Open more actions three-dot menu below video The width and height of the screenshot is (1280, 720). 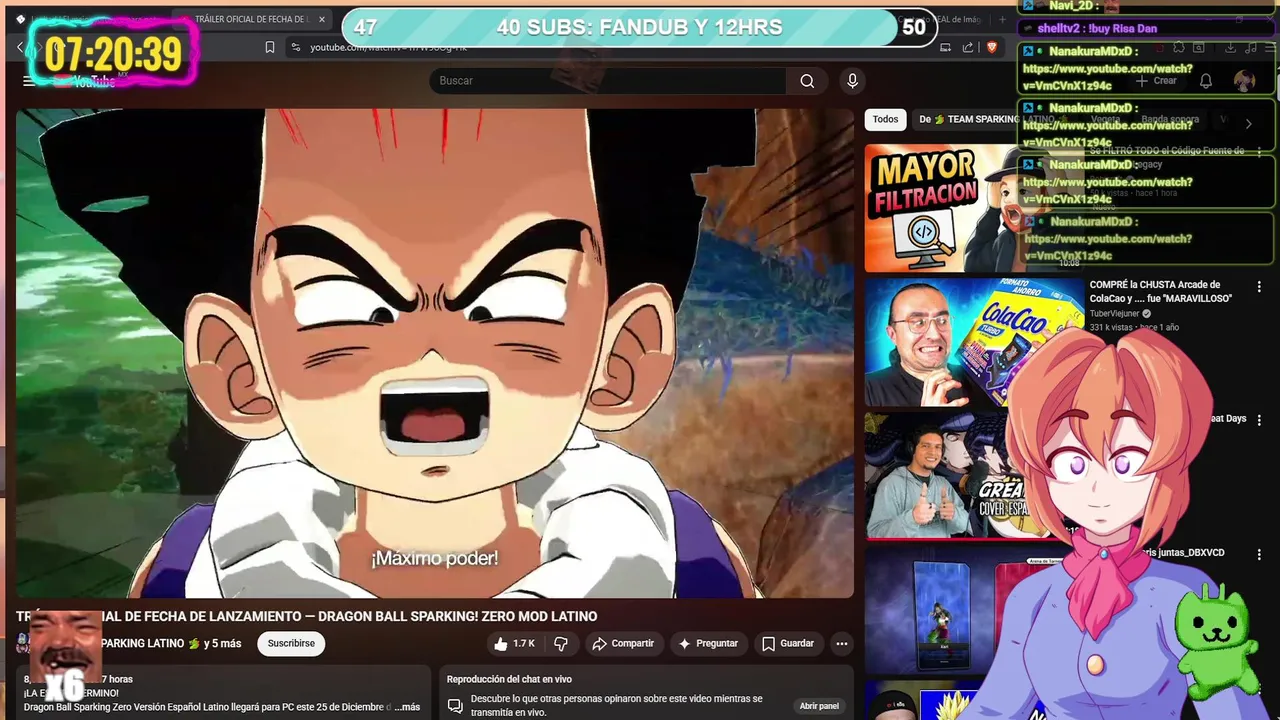coord(842,644)
